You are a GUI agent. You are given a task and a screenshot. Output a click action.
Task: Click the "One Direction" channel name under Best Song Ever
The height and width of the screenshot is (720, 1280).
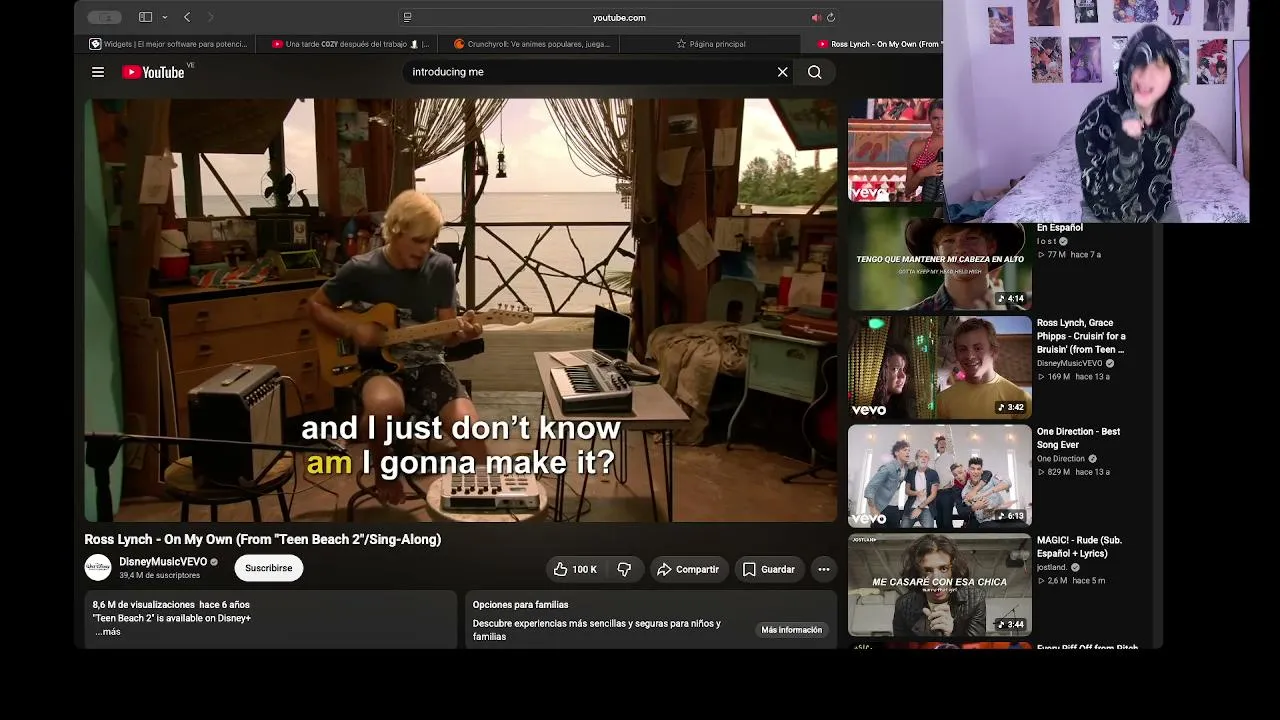1061,459
